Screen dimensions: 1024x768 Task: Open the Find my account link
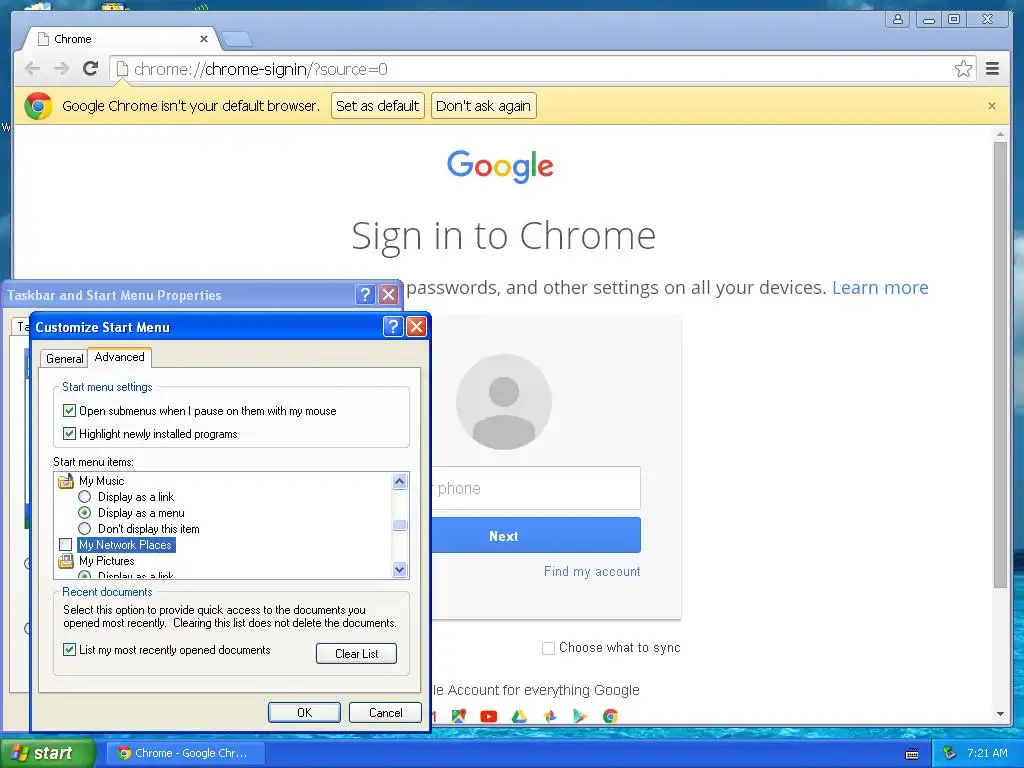coord(592,571)
